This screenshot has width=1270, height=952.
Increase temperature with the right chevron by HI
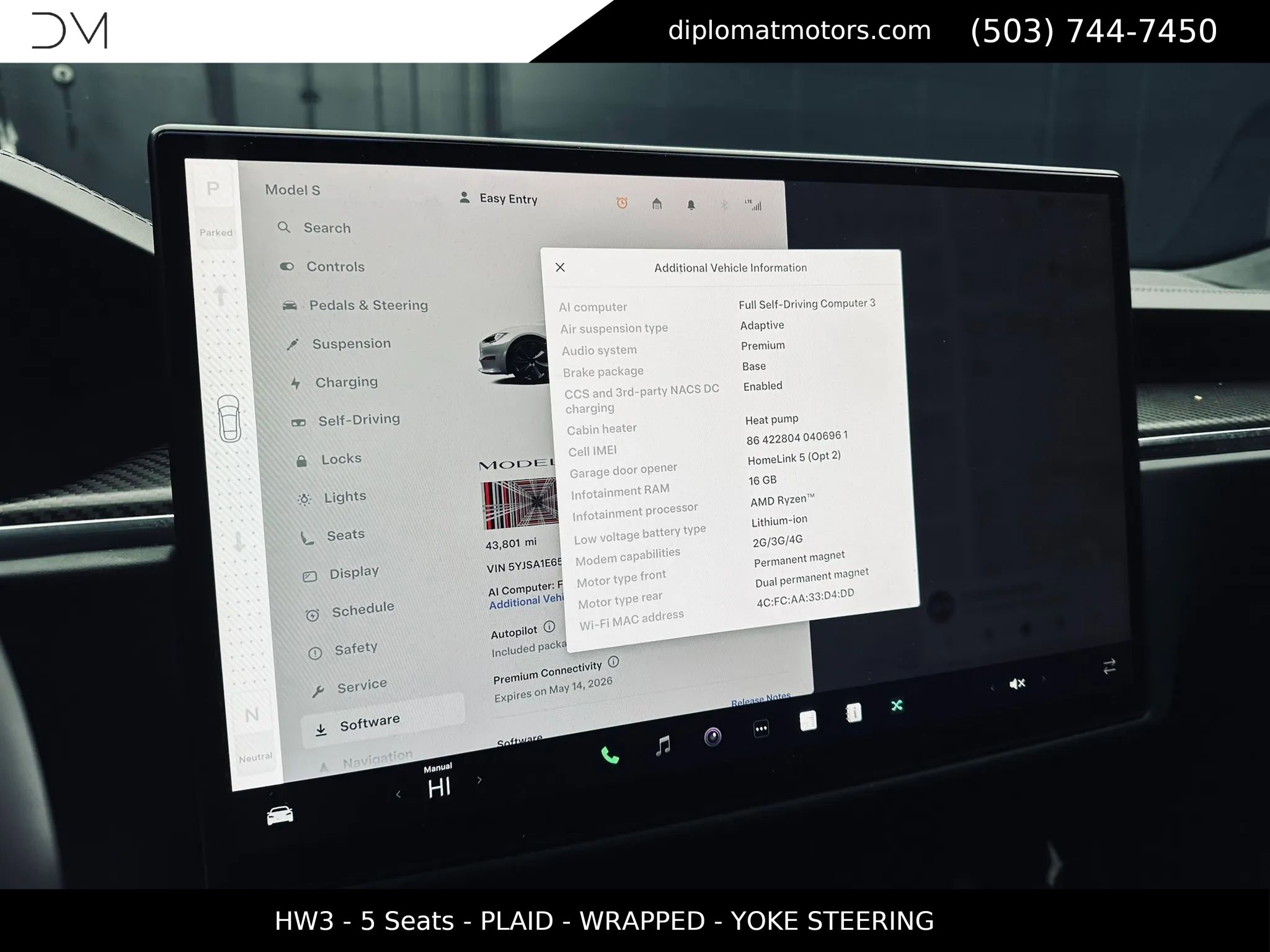[x=479, y=780]
